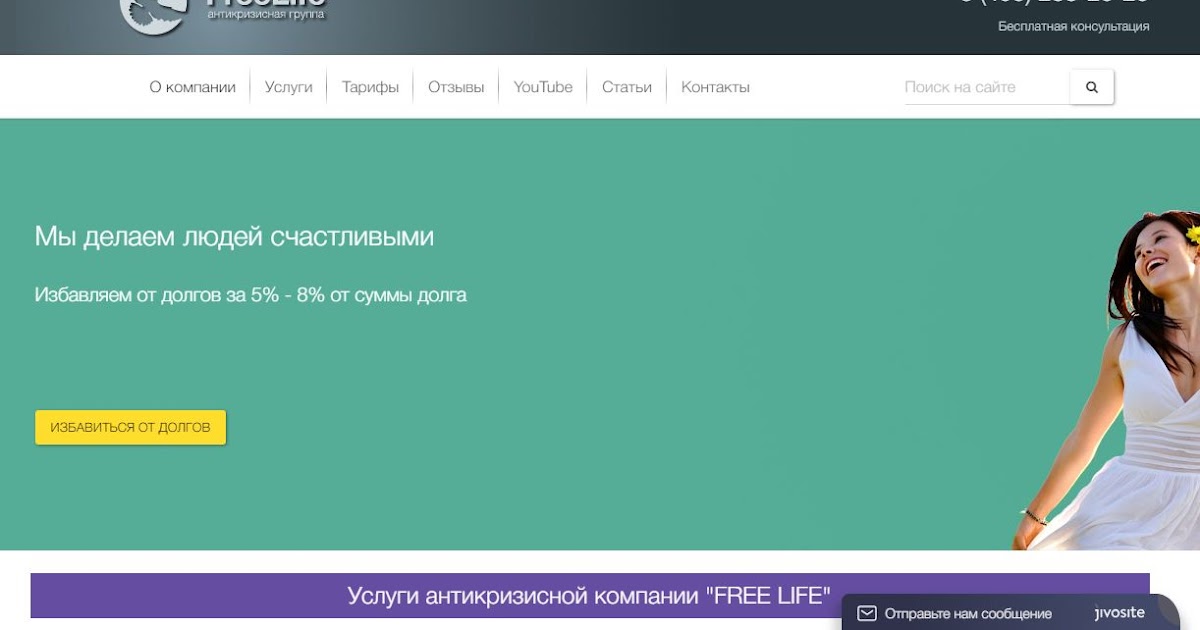1200x630 pixels.
Task: Browse the Статьи section
Action: tap(626, 87)
